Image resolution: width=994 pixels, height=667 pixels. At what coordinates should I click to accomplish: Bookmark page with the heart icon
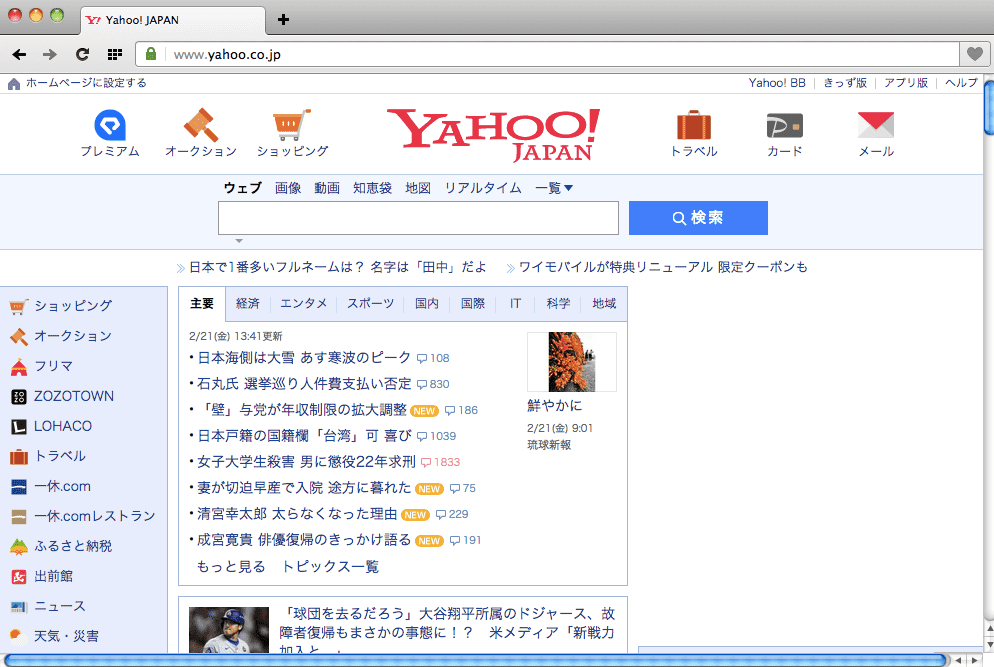[975, 55]
